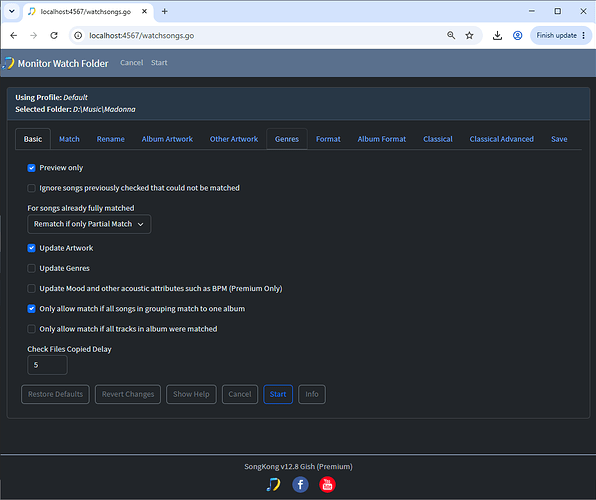Viewport: 596px width, 500px height.
Task: Toggle Only allow match if all tracks matched
Action: click(32, 329)
